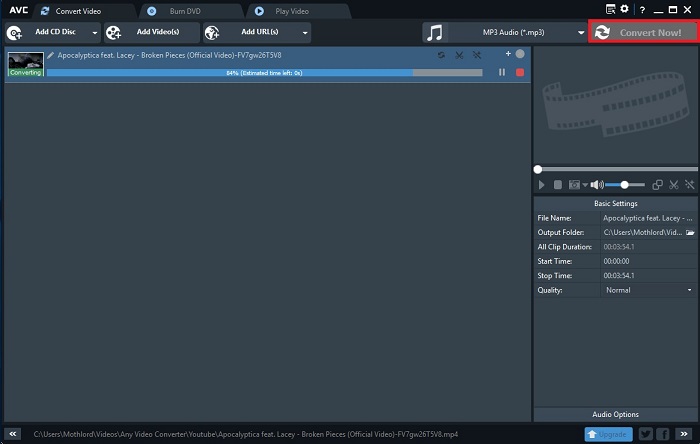Expand the snapshot dropdown arrow
Image resolution: width=700 pixels, height=444 pixels.
coord(585,185)
